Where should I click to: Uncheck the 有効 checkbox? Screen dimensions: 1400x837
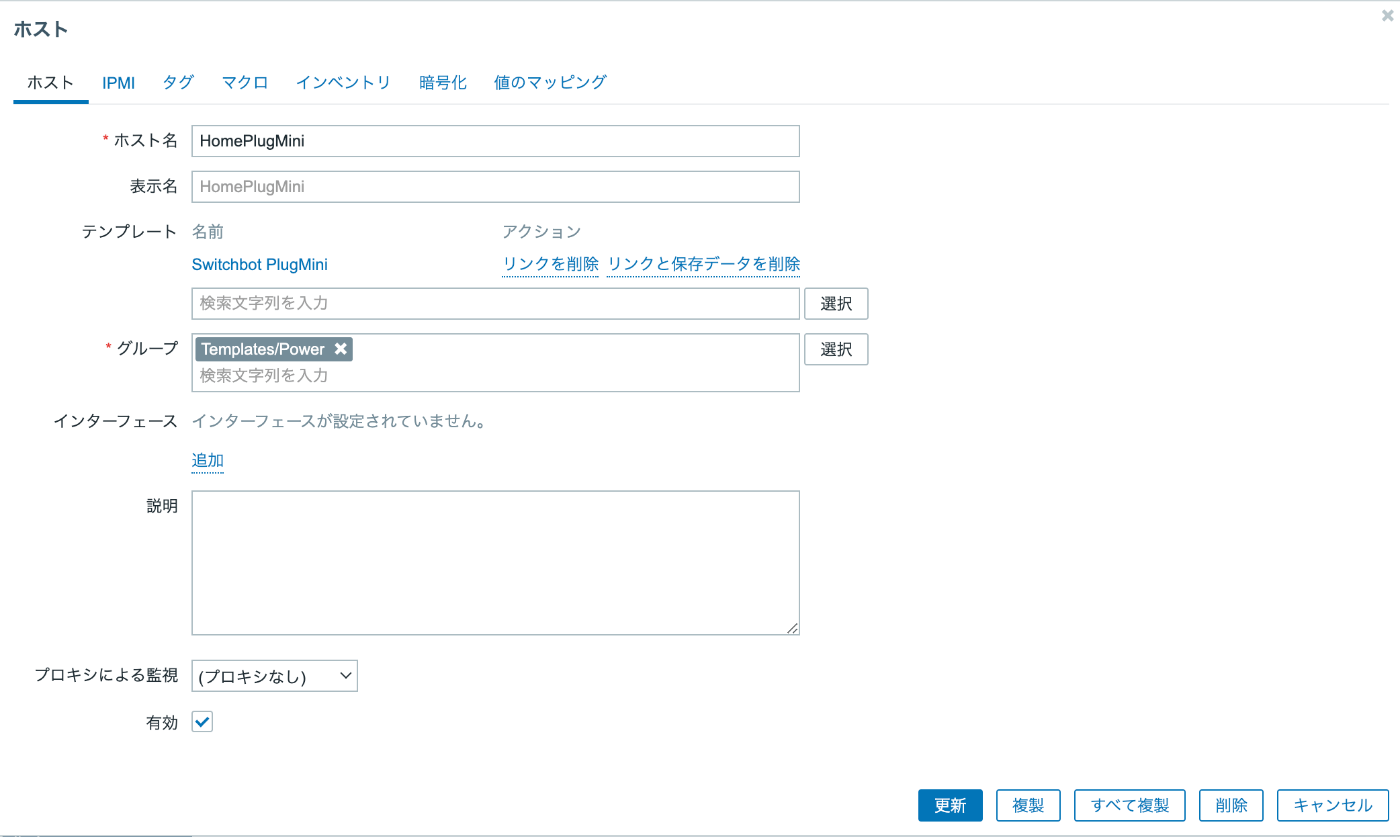tap(202, 721)
